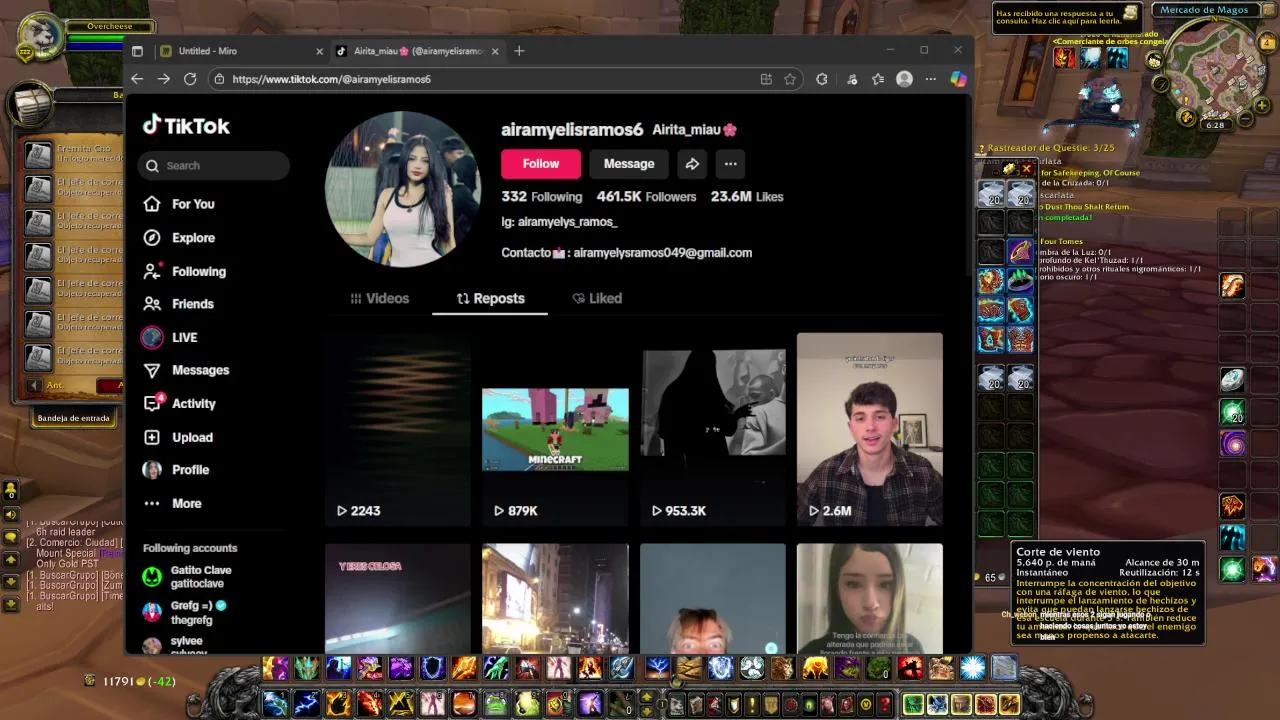Close the Untitled - Miro browser tab
Screen dimensions: 1280x720
tap(320, 51)
